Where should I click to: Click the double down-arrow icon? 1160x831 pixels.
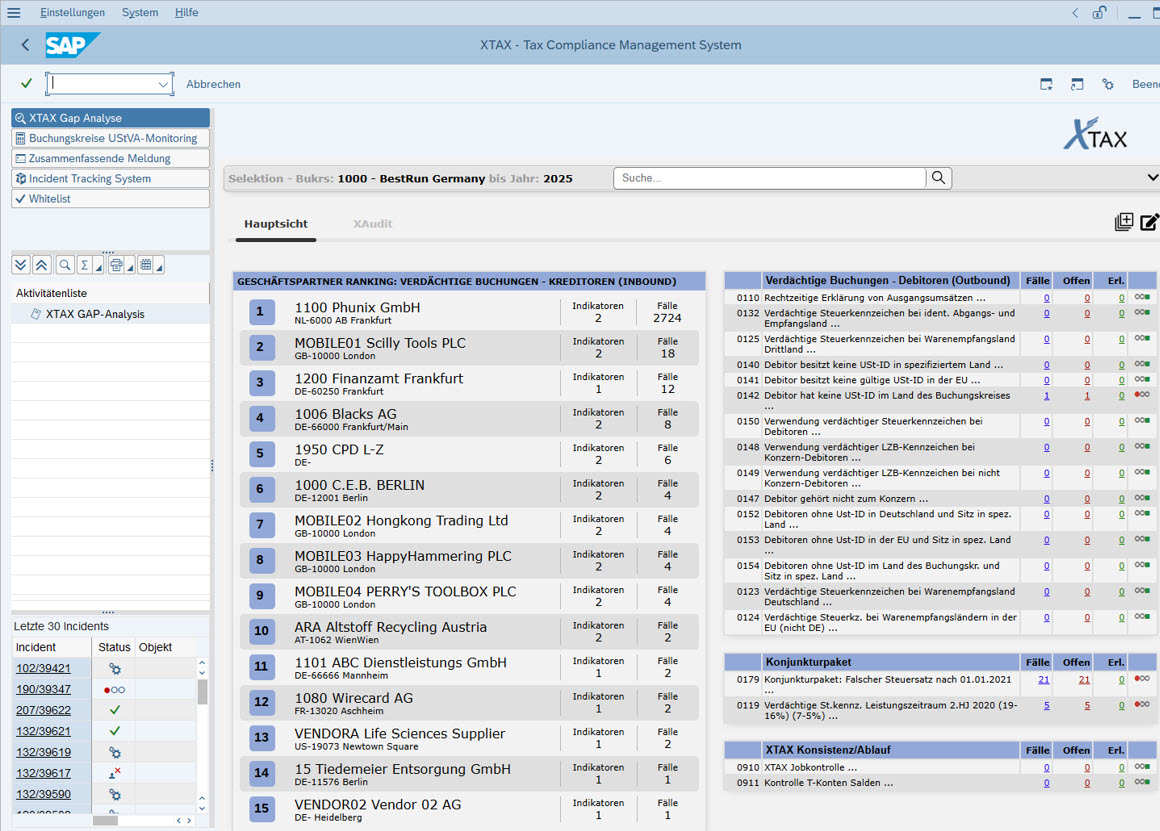pos(20,264)
